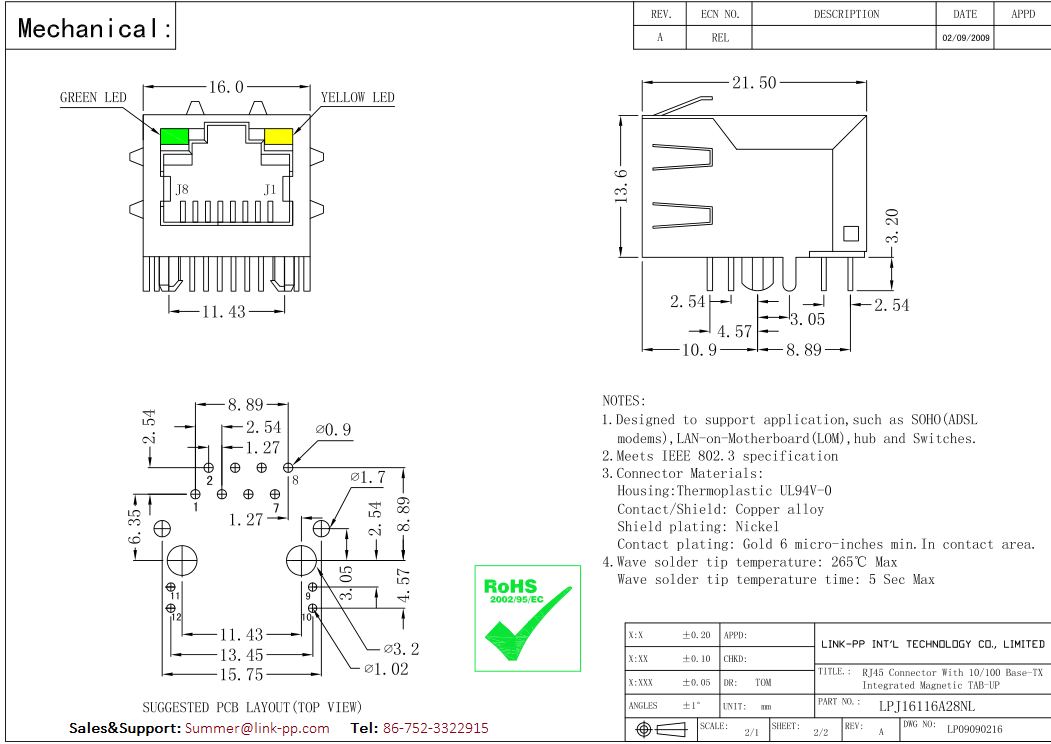
Task: Click the date 02/09/2009 revision cell
Action: [x=966, y=38]
